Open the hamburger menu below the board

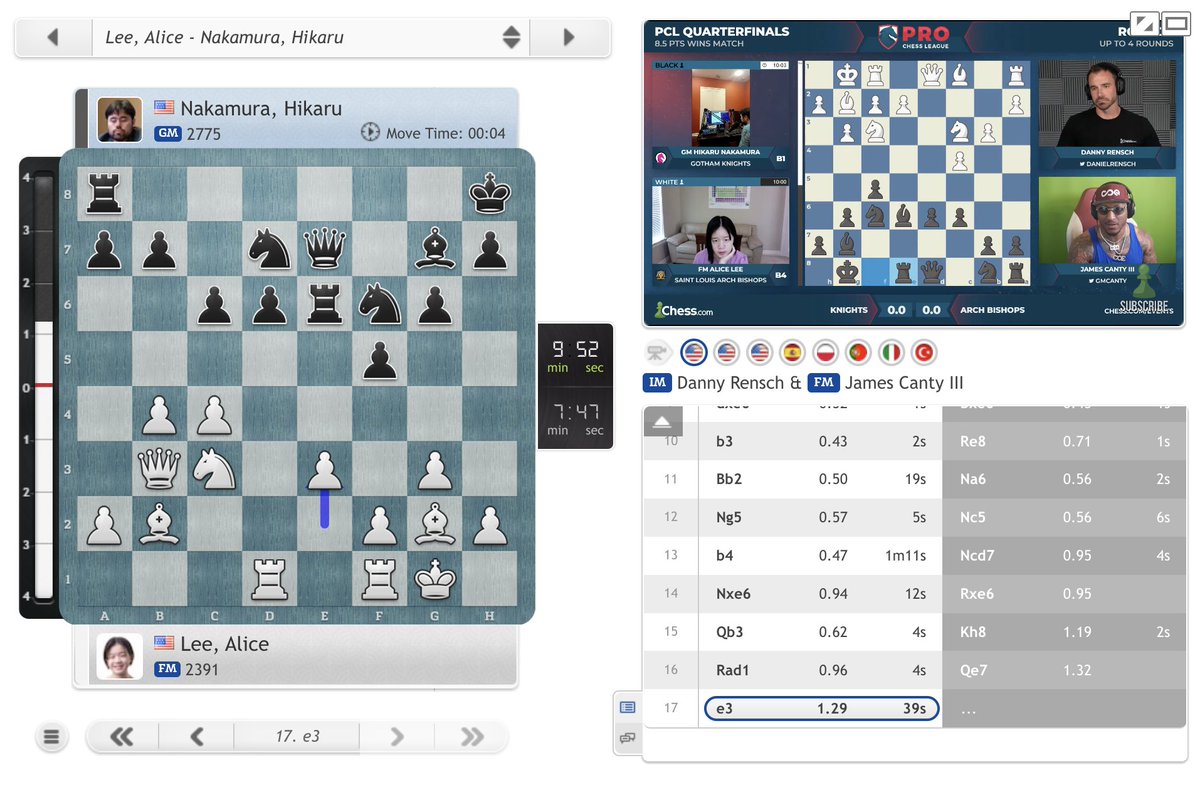point(52,738)
